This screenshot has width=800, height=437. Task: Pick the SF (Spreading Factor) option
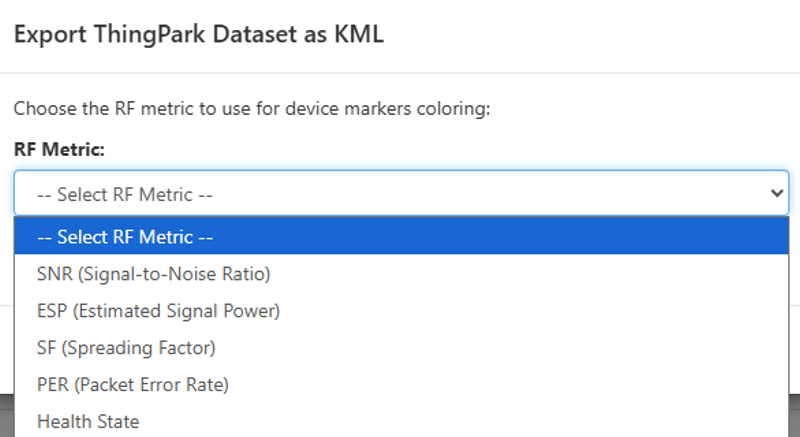point(126,347)
